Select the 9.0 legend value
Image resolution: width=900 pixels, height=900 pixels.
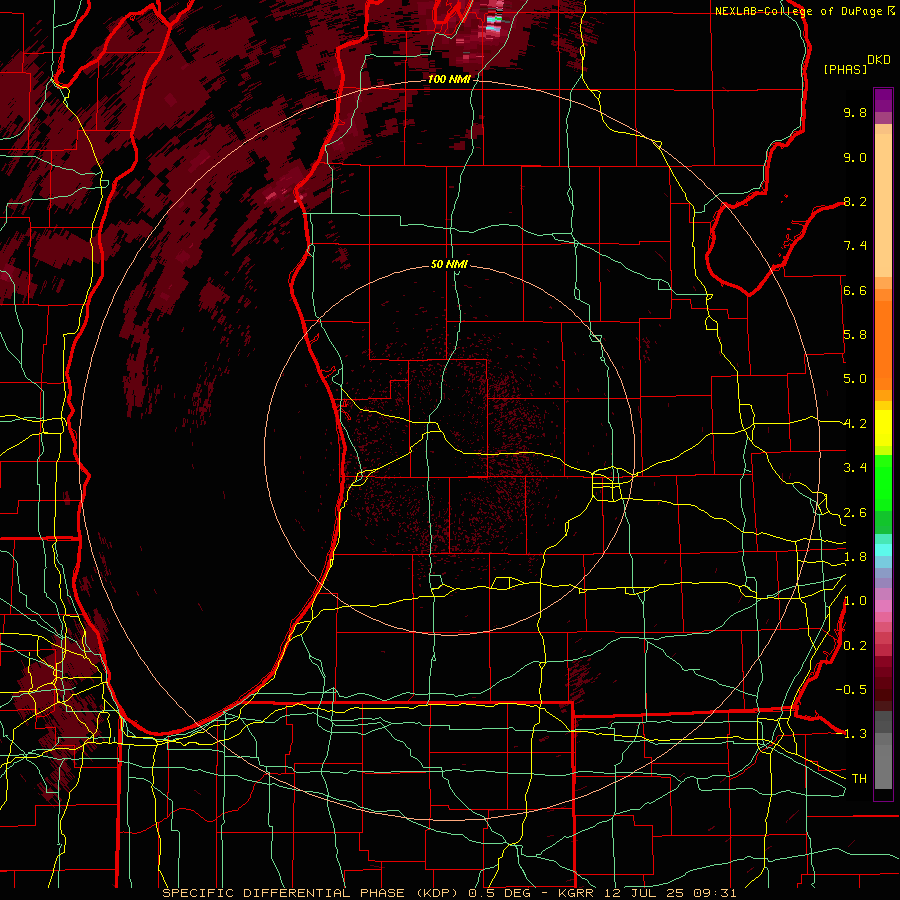tap(855, 157)
